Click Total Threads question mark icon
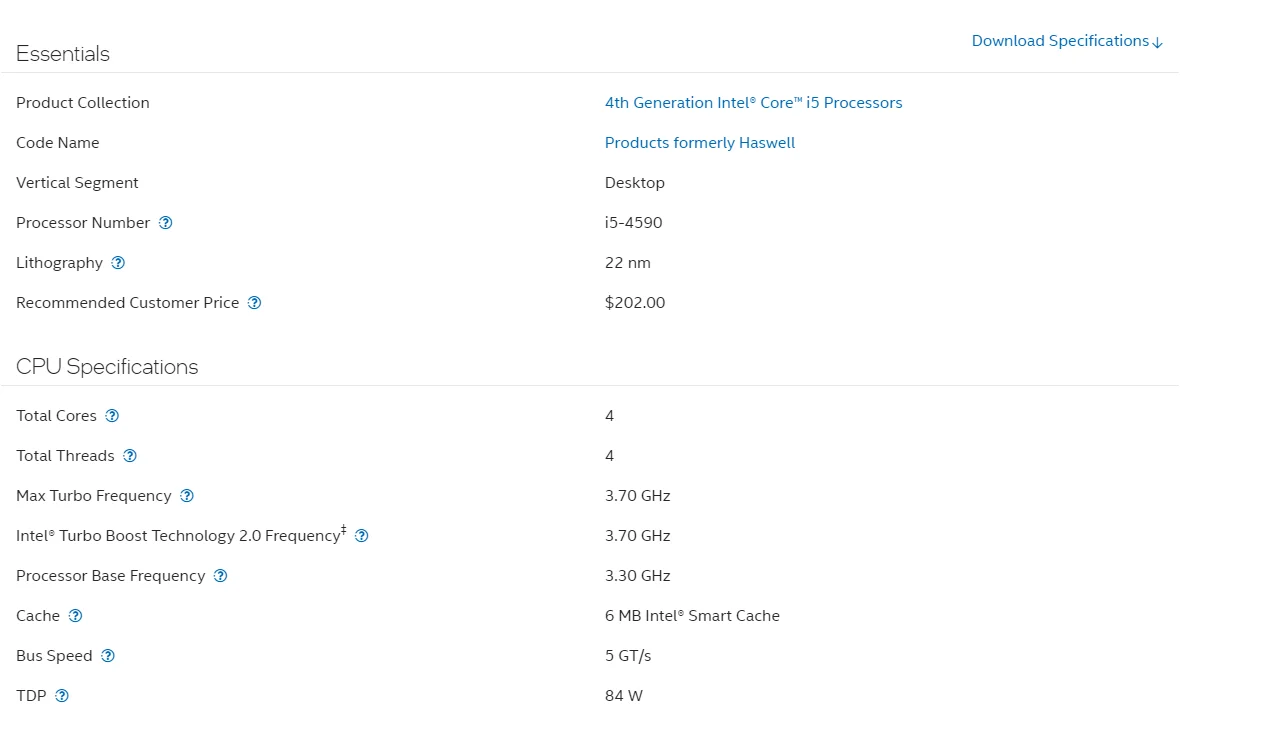The height and width of the screenshot is (742, 1265). (x=130, y=456)
